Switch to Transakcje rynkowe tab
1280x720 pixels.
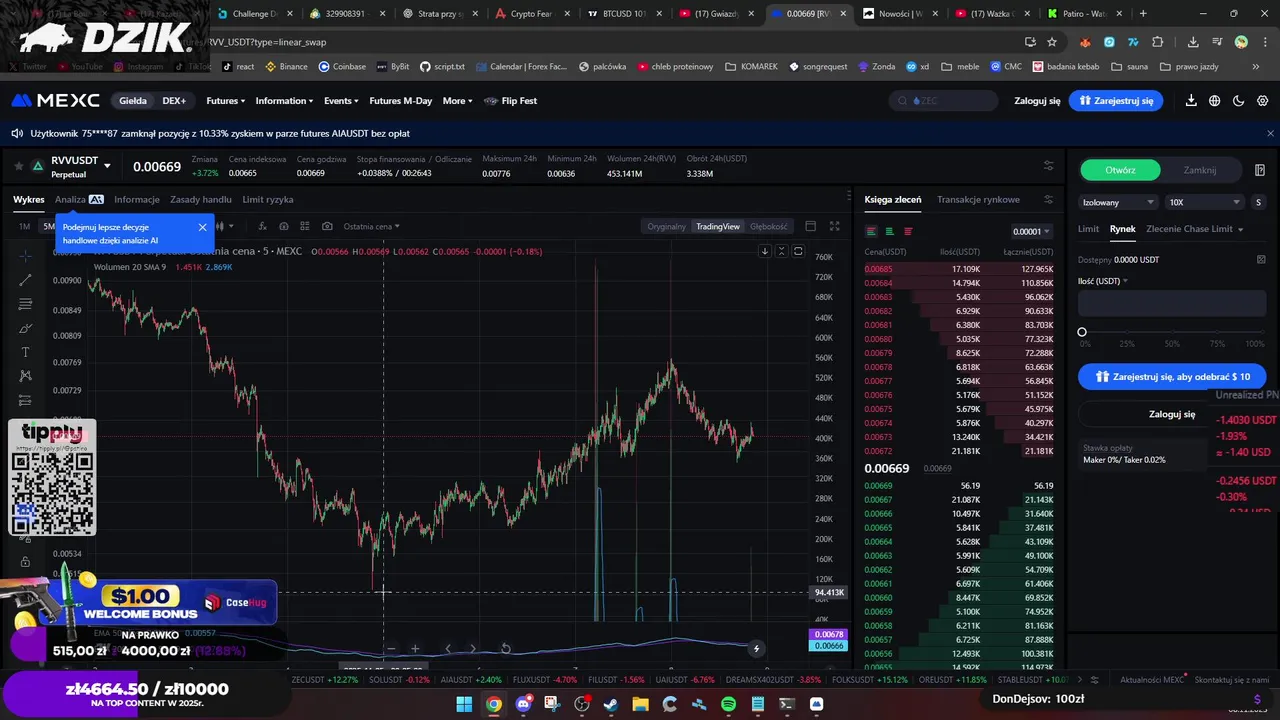978,199
